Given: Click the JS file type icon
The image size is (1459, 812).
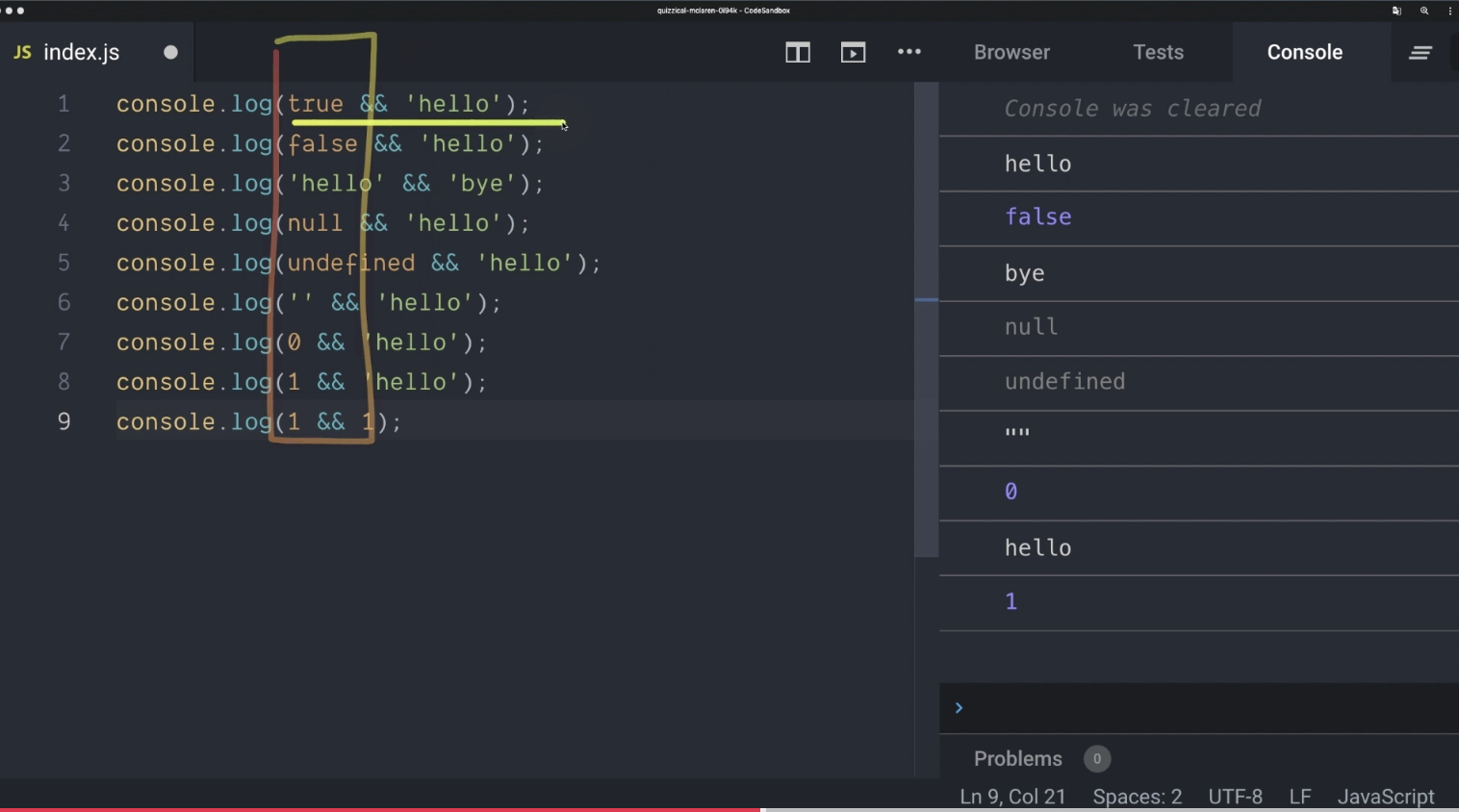Looking at the screenshot, I should [22, 52].
